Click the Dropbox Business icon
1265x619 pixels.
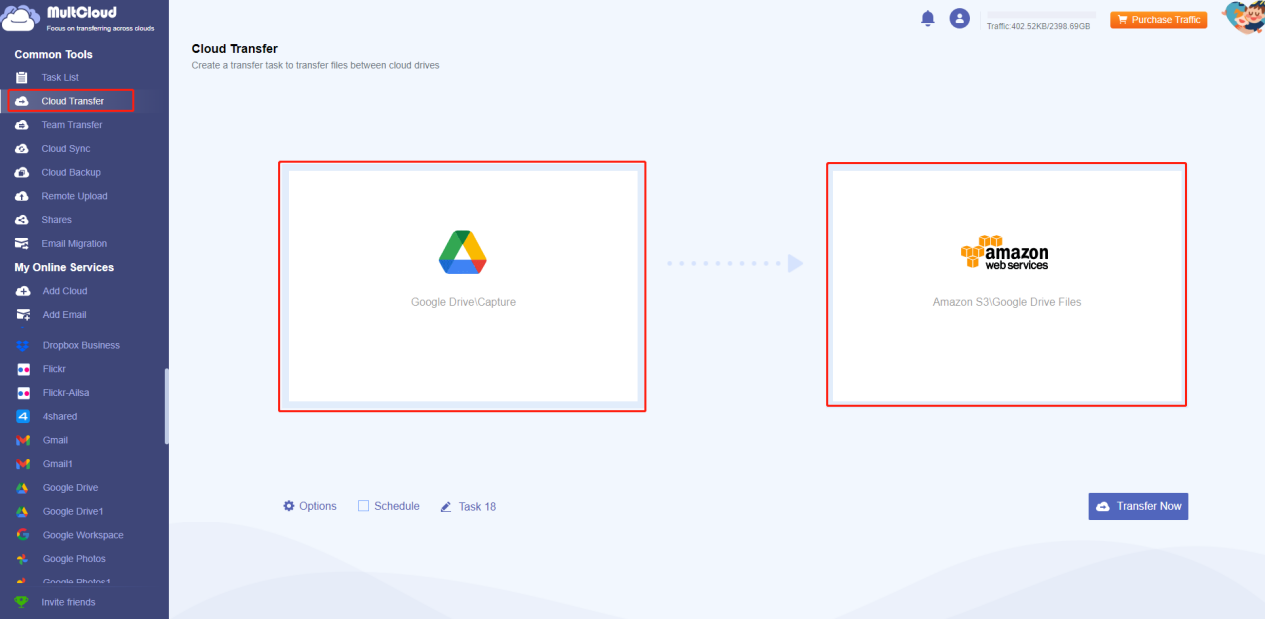pyautogui.click(x=23, y=345)
